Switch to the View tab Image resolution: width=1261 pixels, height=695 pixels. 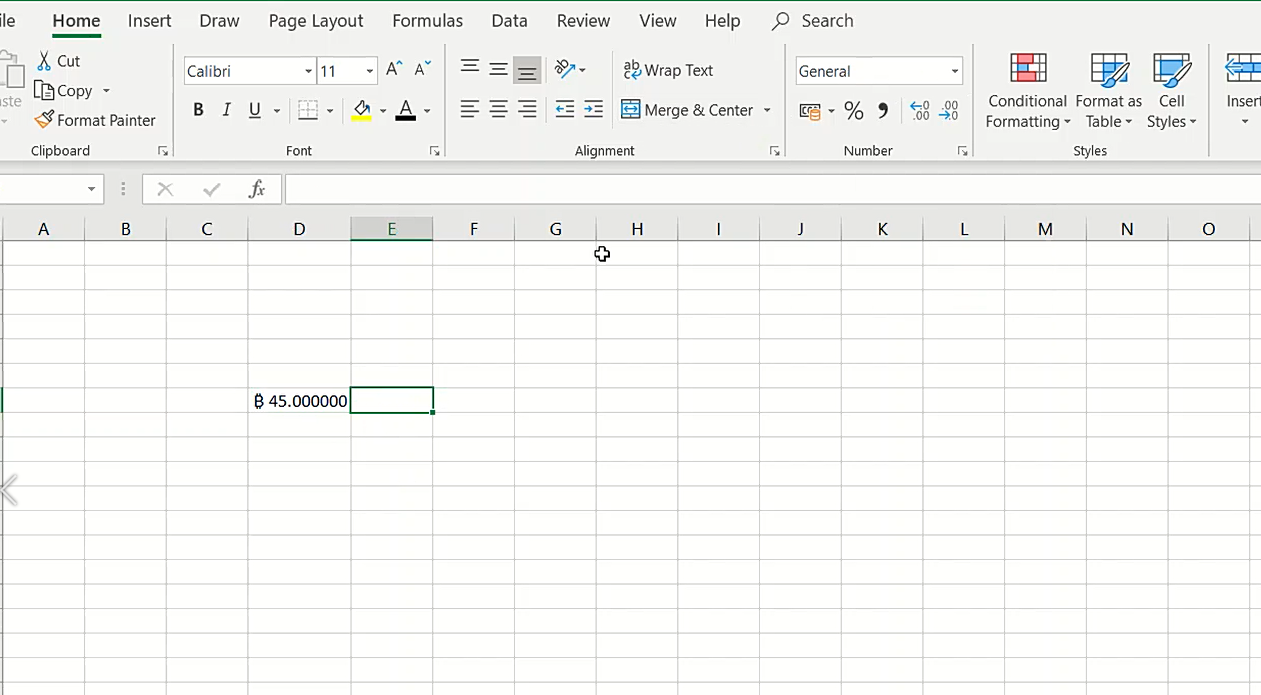[x=657, y=21]
